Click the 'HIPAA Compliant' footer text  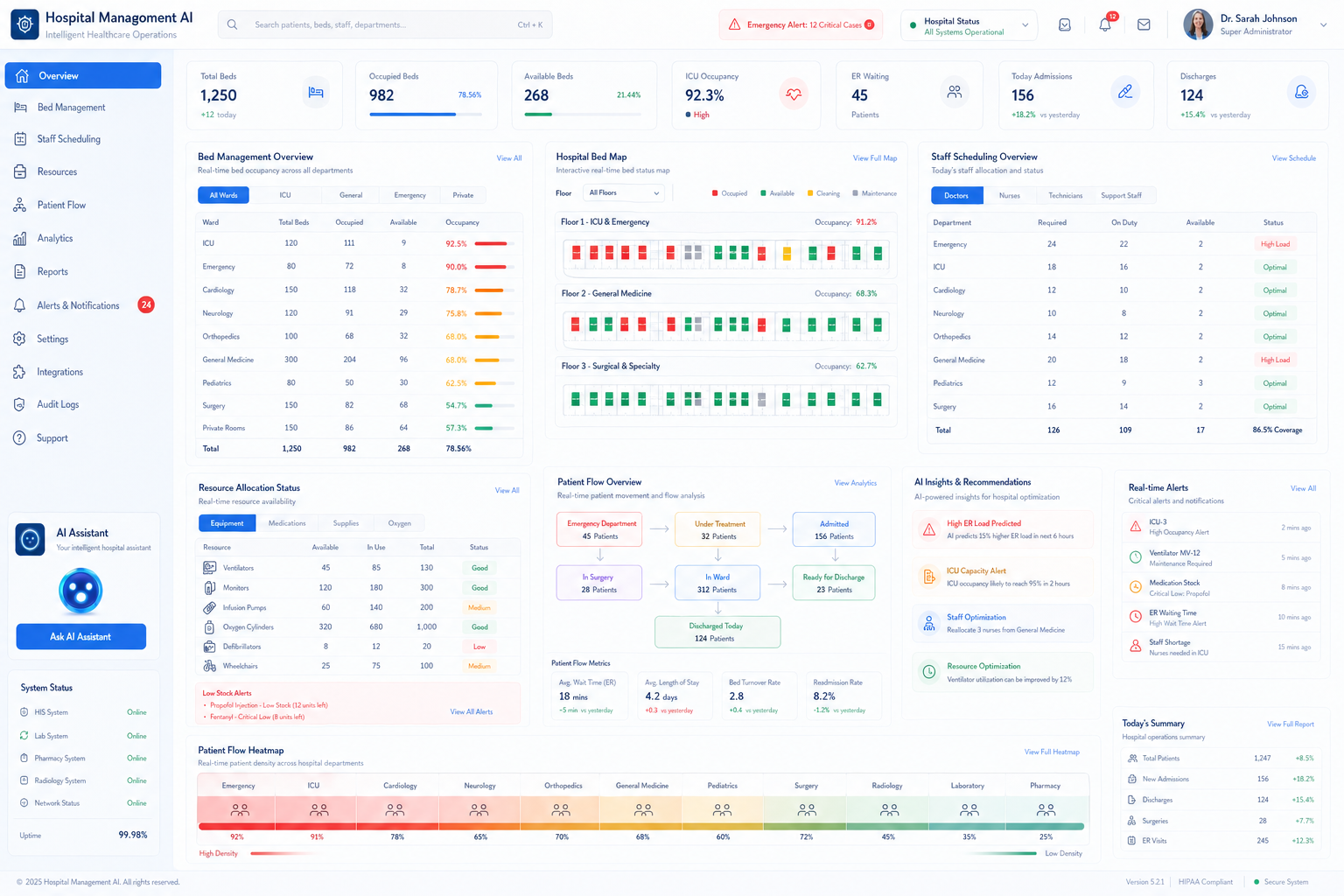[1205, 882]
